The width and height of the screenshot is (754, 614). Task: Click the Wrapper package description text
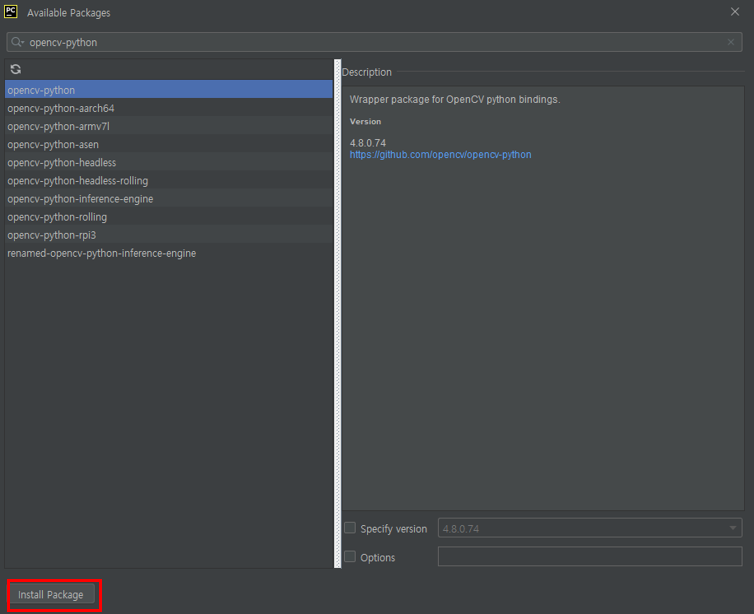pos(455,100)
